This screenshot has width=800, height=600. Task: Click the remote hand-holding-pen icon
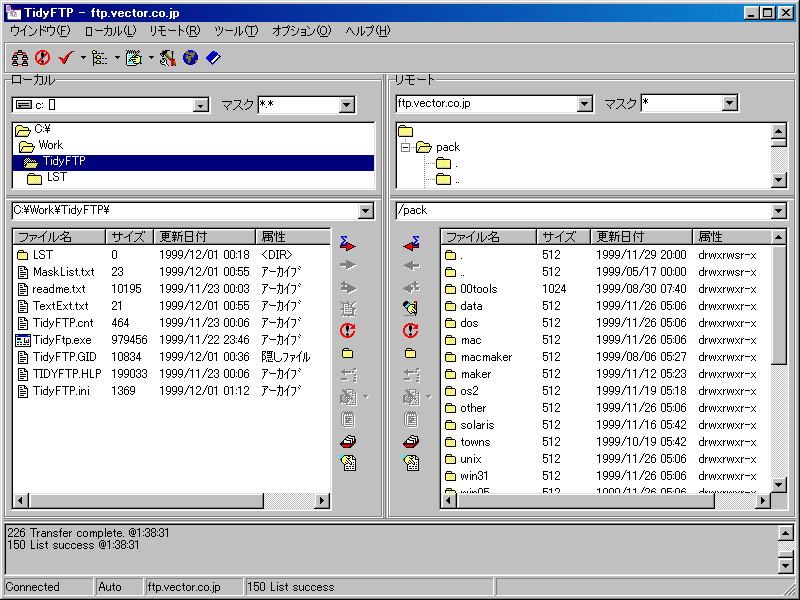click(x=411, y=308)
